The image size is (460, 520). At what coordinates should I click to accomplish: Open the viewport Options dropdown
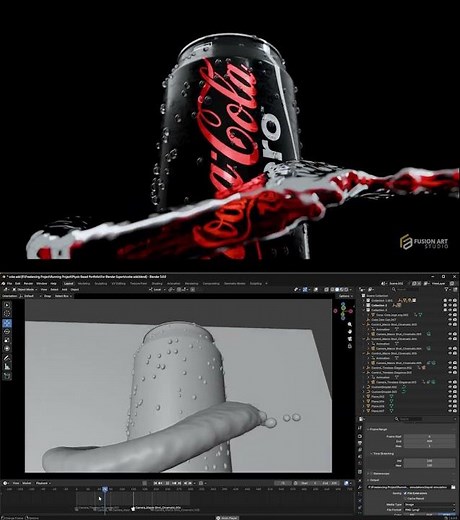pyautogui.click(x=345, y=296)
